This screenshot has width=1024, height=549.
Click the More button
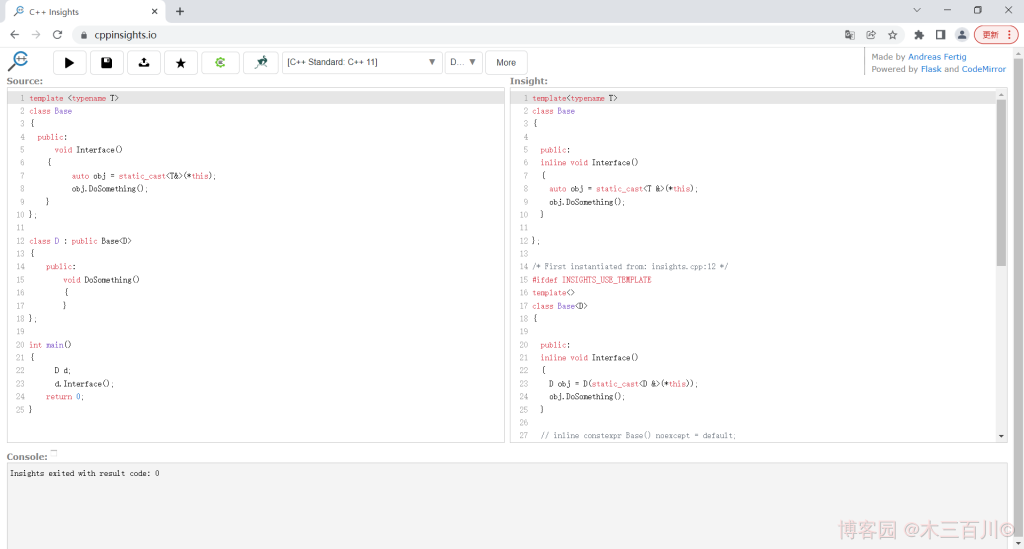[506, 62]
